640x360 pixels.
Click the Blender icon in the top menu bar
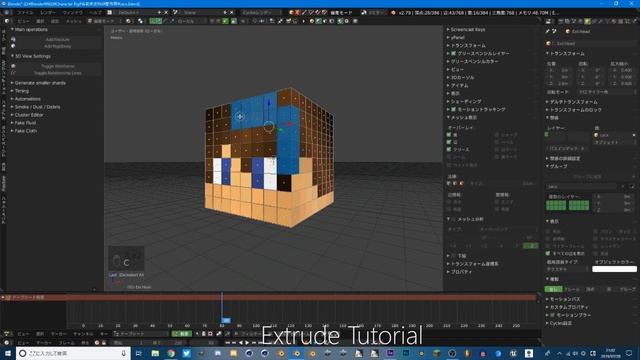[7, 12]
